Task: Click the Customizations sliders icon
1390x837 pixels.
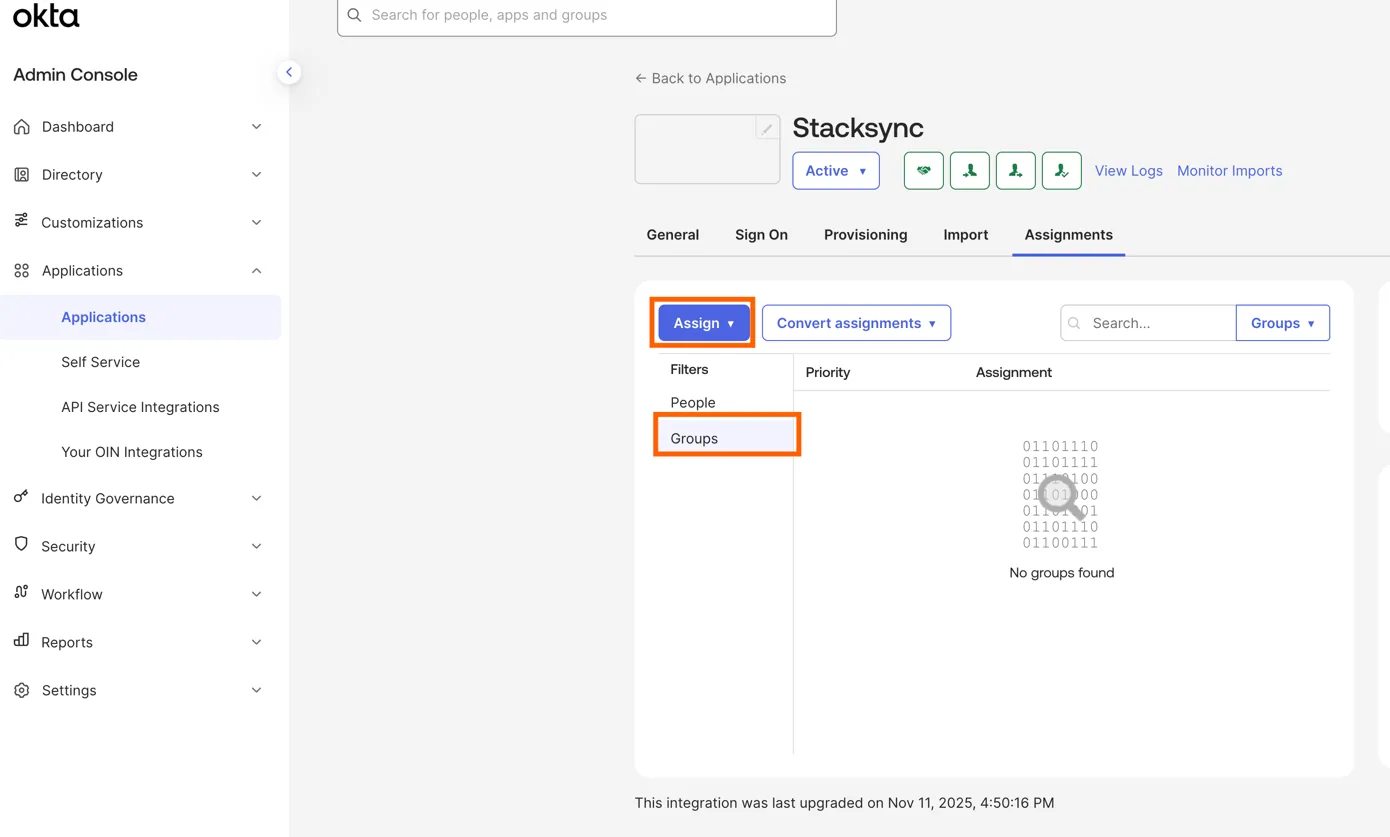Action: click(x=21, y=221)
